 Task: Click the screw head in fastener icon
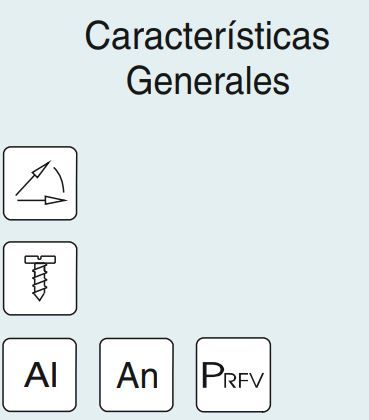click(40, 259)
